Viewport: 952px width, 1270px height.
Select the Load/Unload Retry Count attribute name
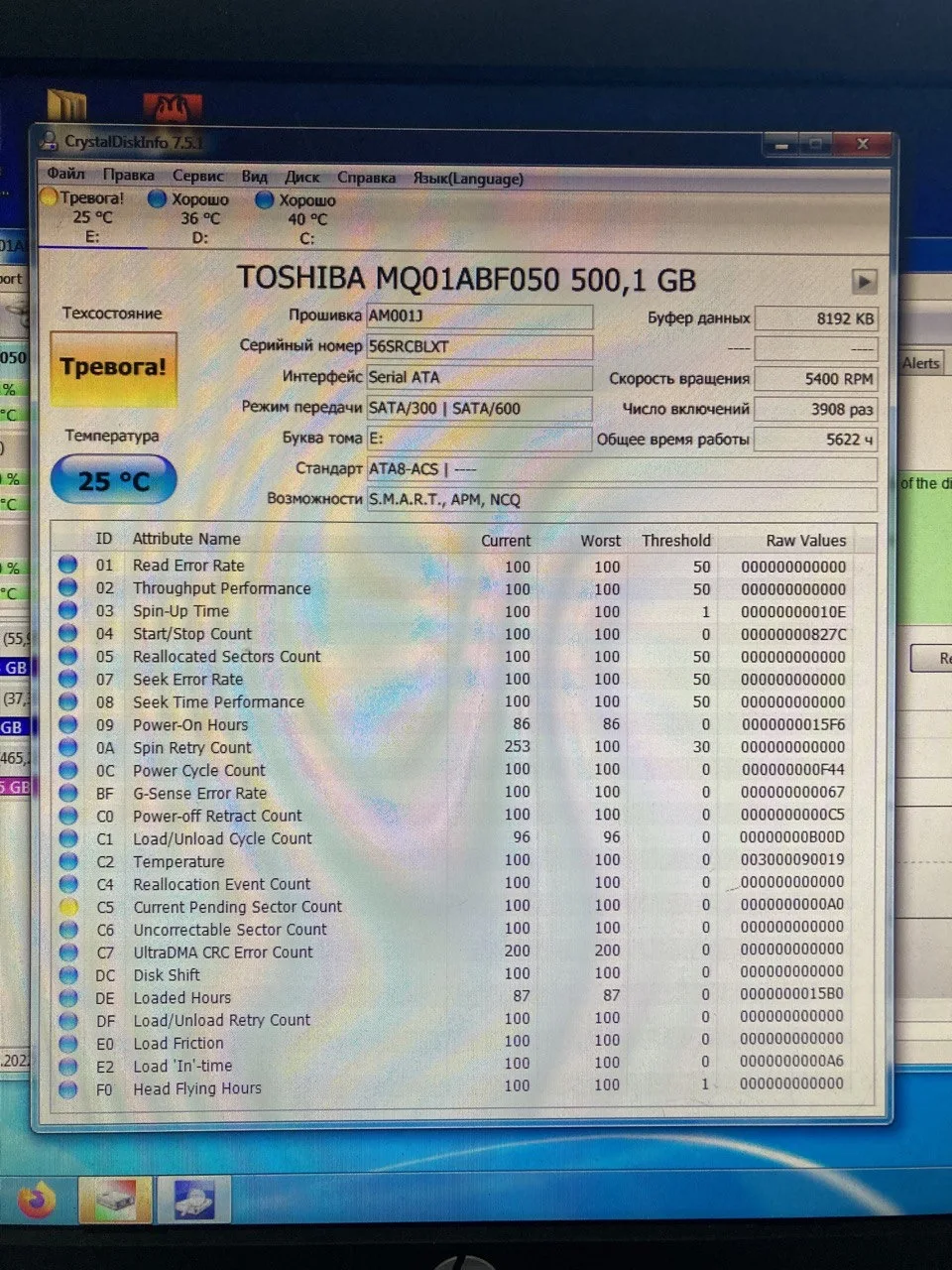coord(221,1020)
